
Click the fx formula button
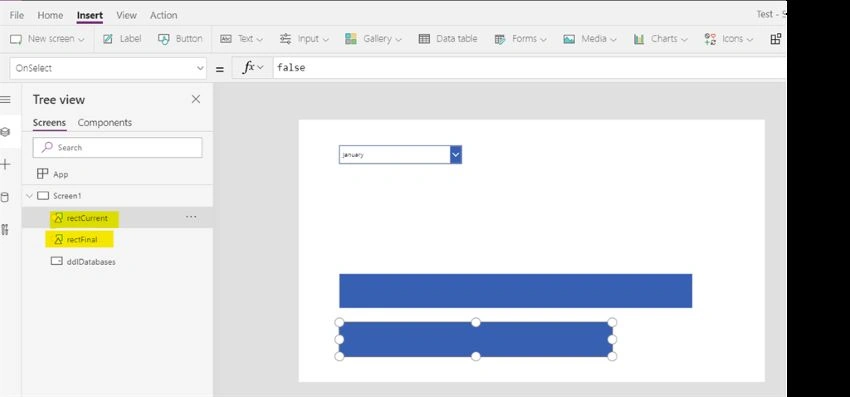click(x=252, y=68)
